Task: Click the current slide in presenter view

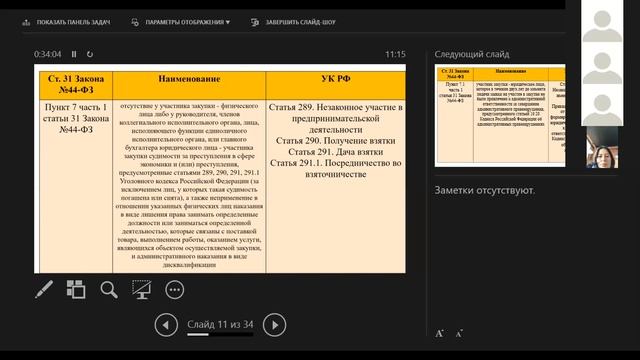Action: (220, 169)
